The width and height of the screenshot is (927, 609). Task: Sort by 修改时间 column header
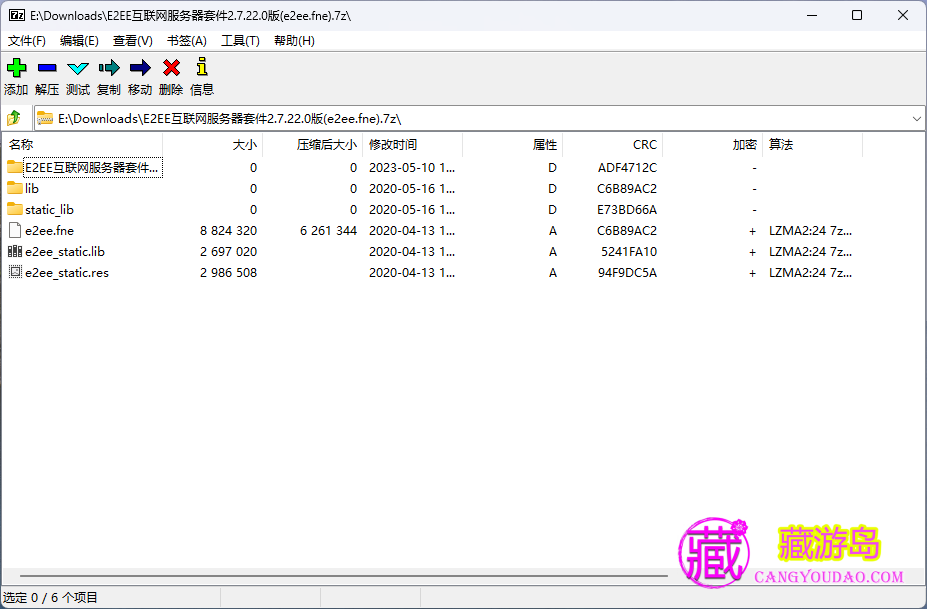pyautogui.click(x=413, y=145)
